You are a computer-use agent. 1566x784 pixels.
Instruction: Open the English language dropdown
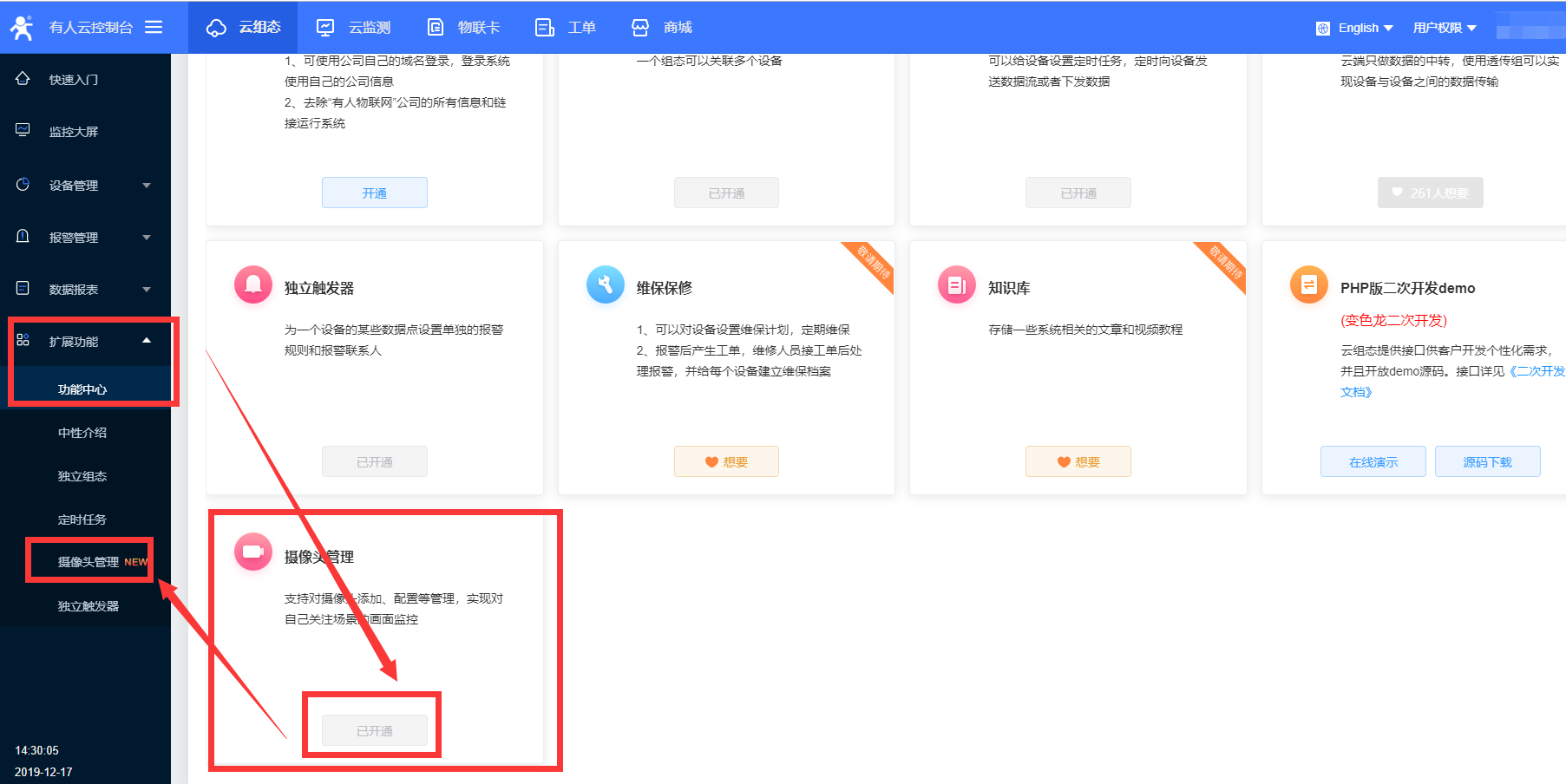(x=1354, y=28)
